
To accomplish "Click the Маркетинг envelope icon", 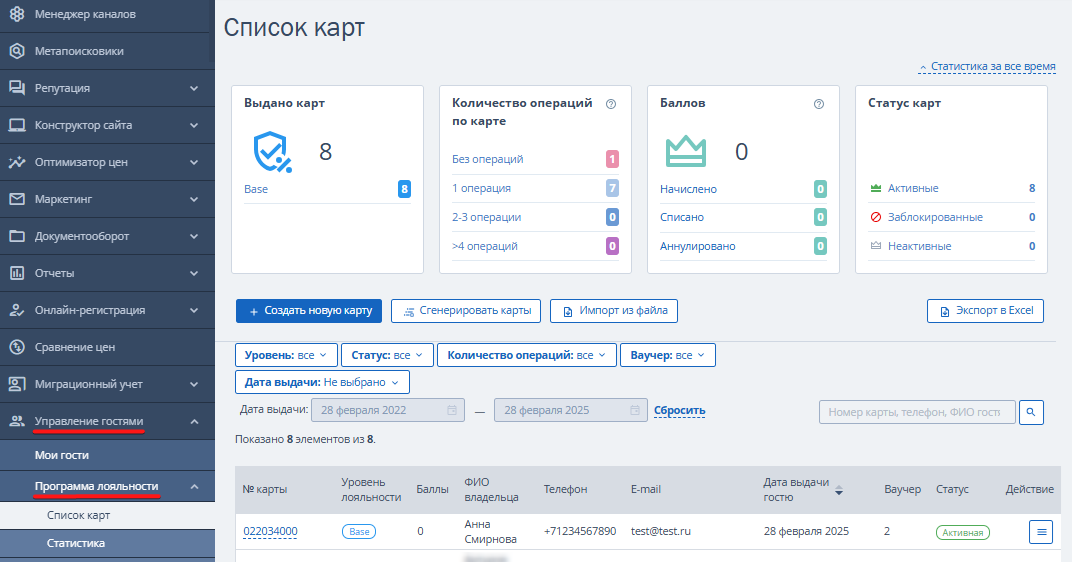I will click(16, 199).
